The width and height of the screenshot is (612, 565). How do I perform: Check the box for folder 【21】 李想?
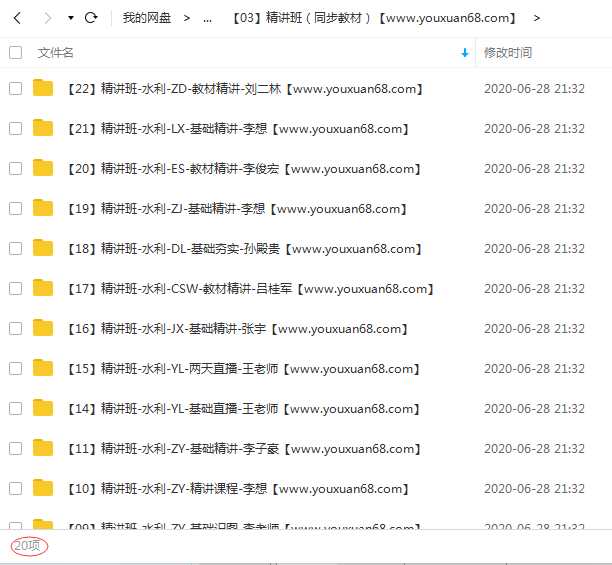point(16,128)
